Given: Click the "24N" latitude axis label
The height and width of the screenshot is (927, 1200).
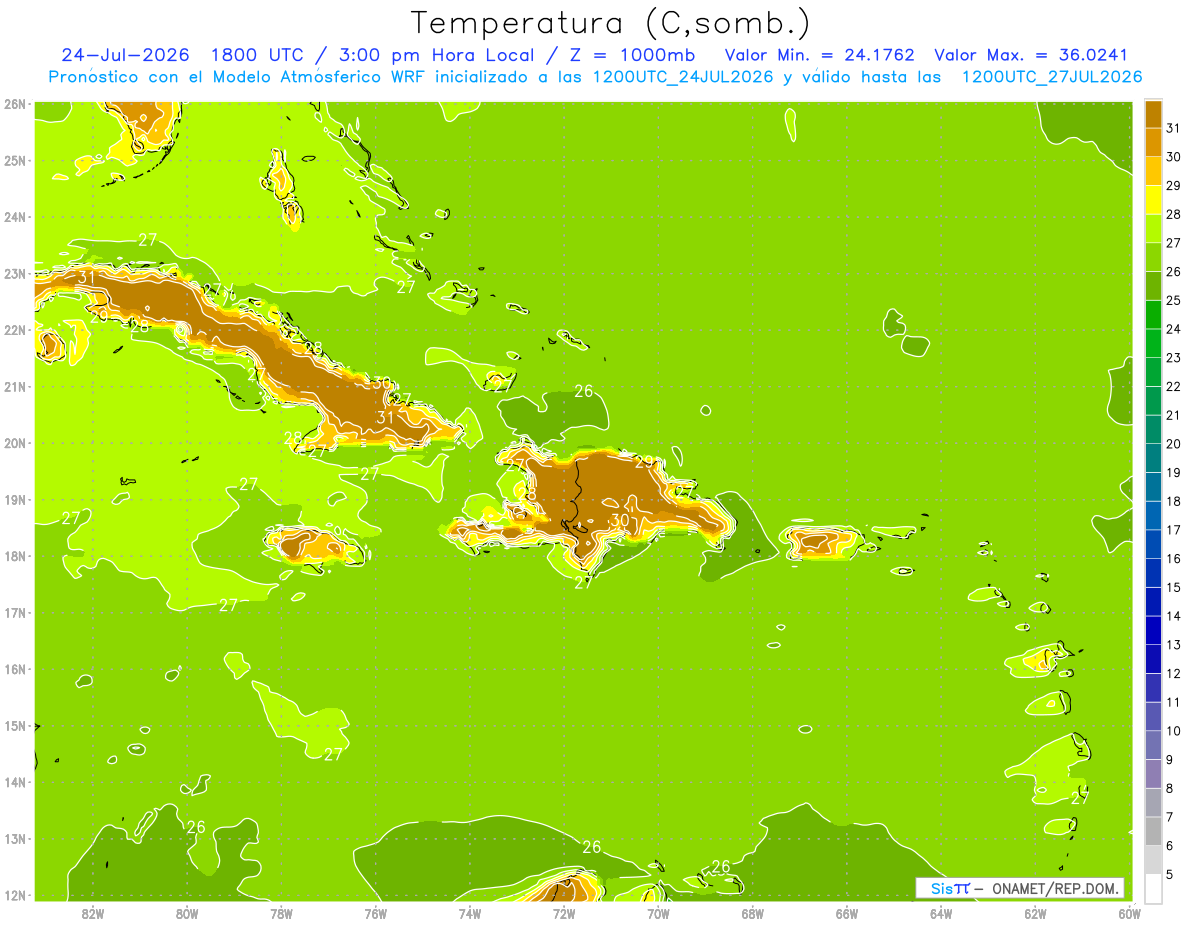Looking at the screenshot, I should [15, 217].
